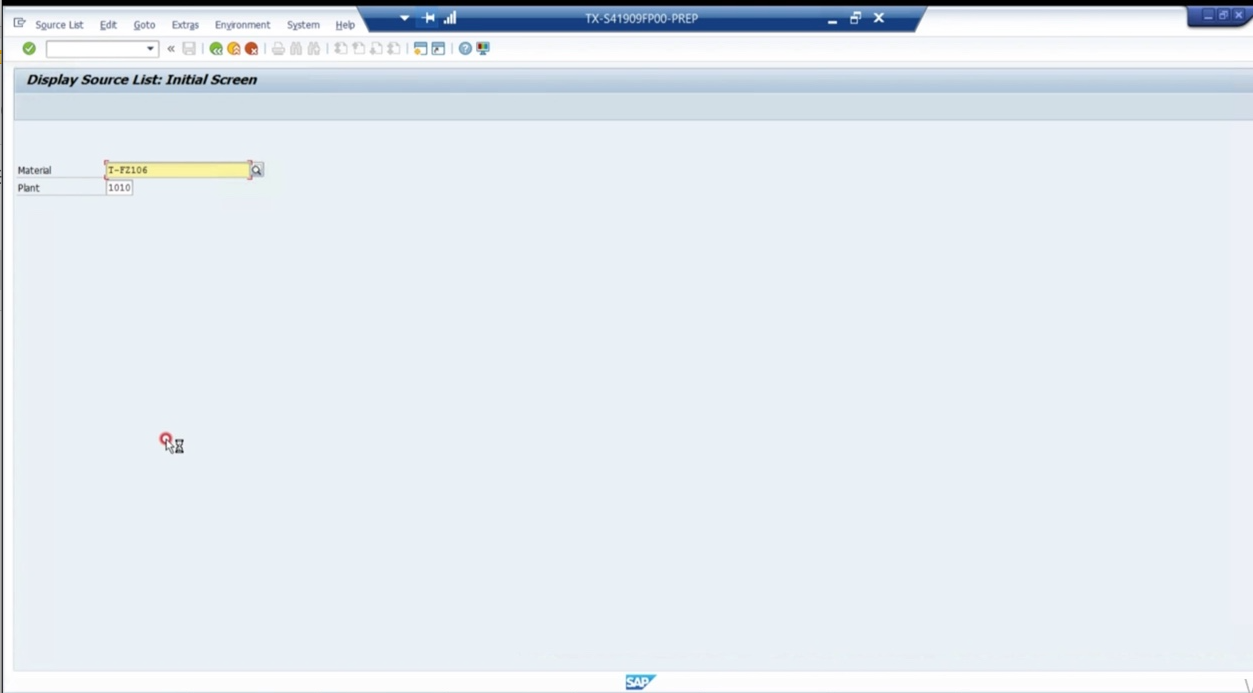The image size is (1253, 693).
Task: Collapse the command field with the double-chevron
Action: click(x=171, y=48)
